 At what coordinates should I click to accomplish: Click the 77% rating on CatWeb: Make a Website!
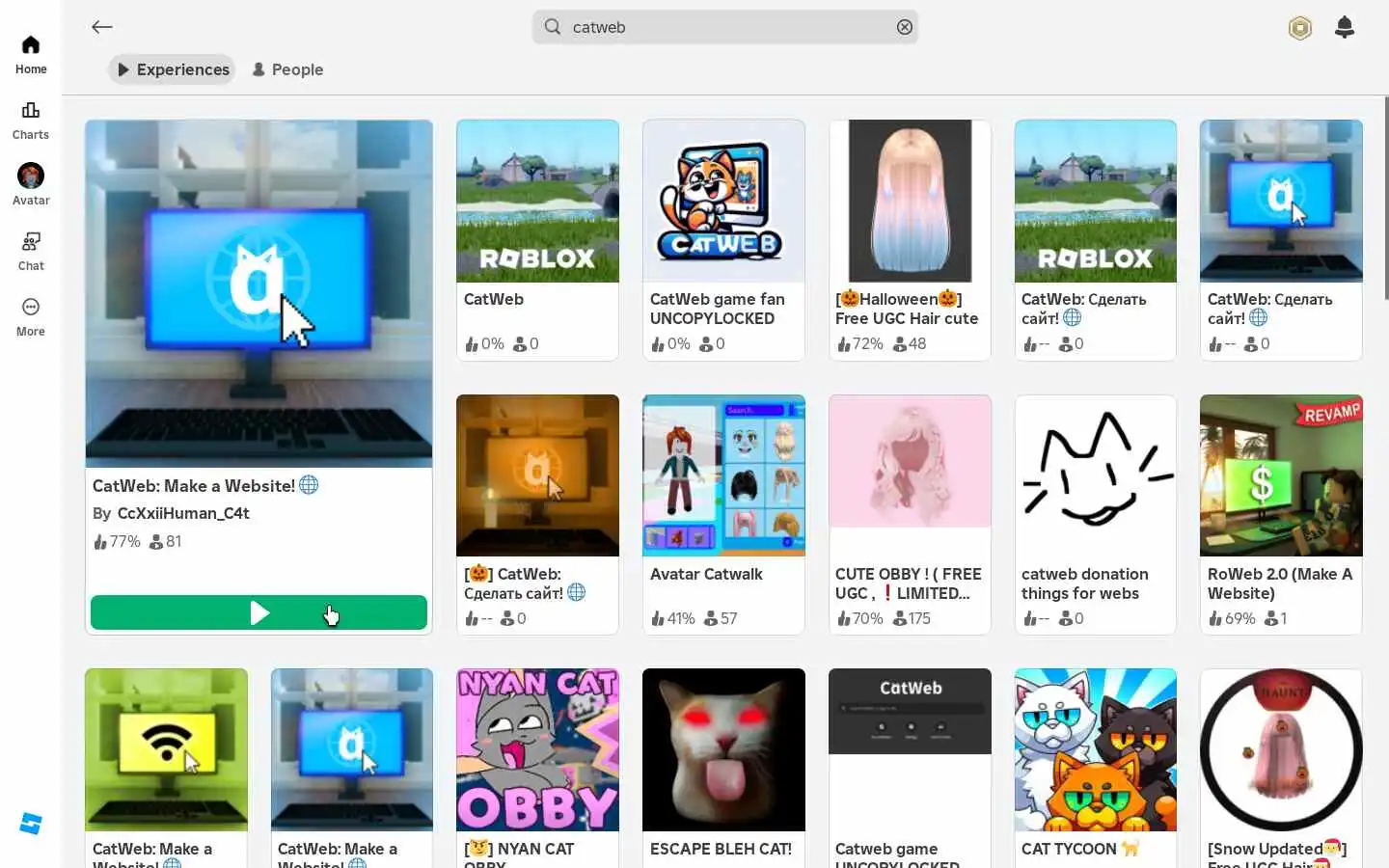click(x=117, y=541)
